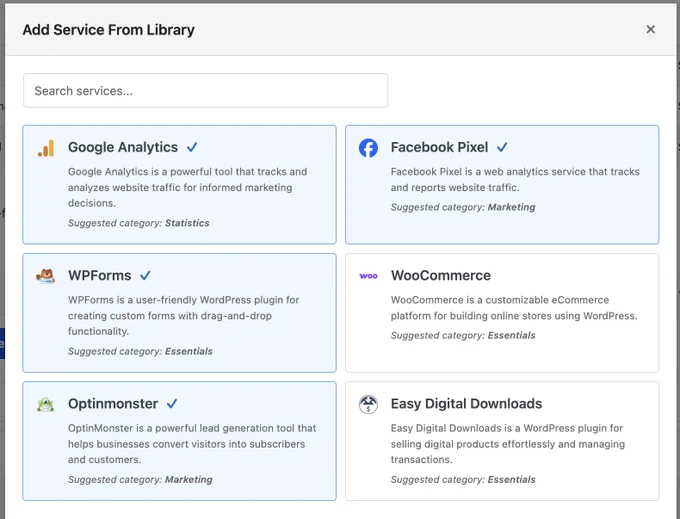Select the WPForms heading

coord(99,275)
